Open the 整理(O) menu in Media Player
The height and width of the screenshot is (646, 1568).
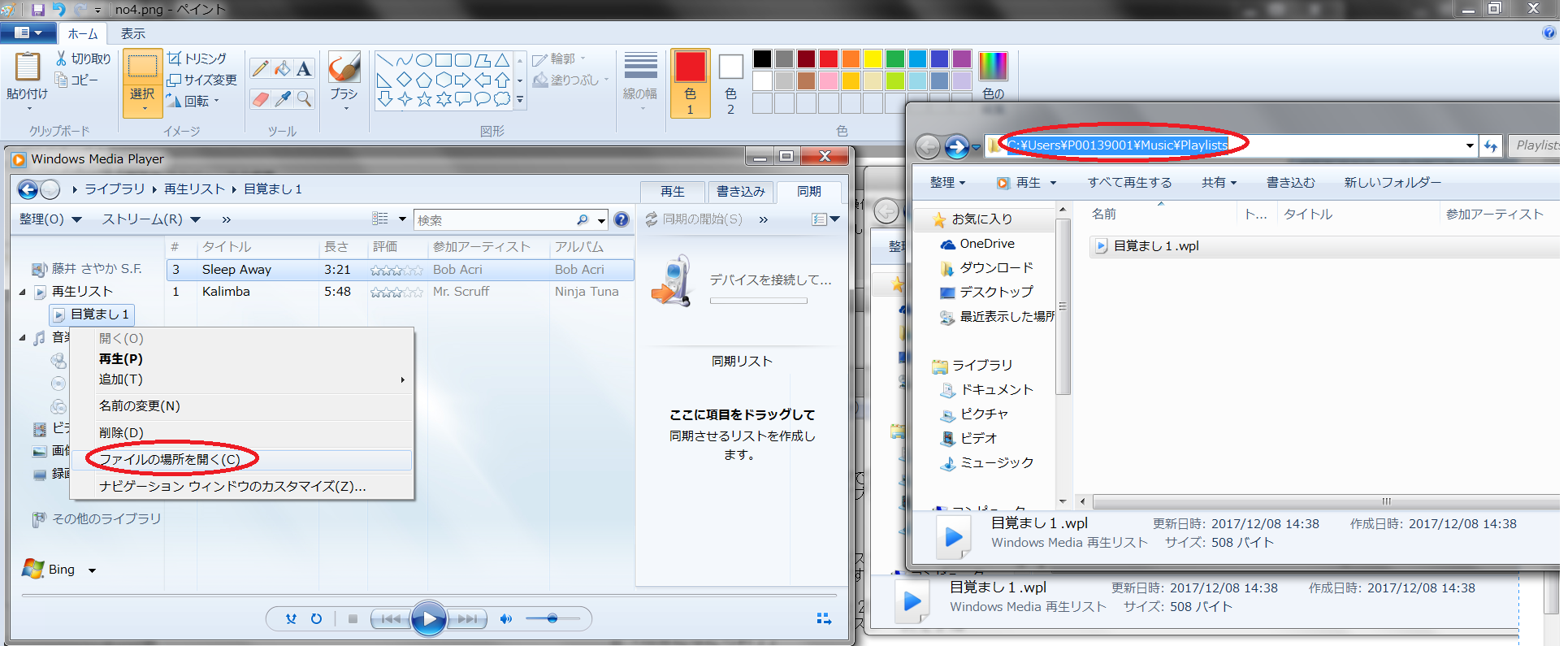click(x=50, y=219)
